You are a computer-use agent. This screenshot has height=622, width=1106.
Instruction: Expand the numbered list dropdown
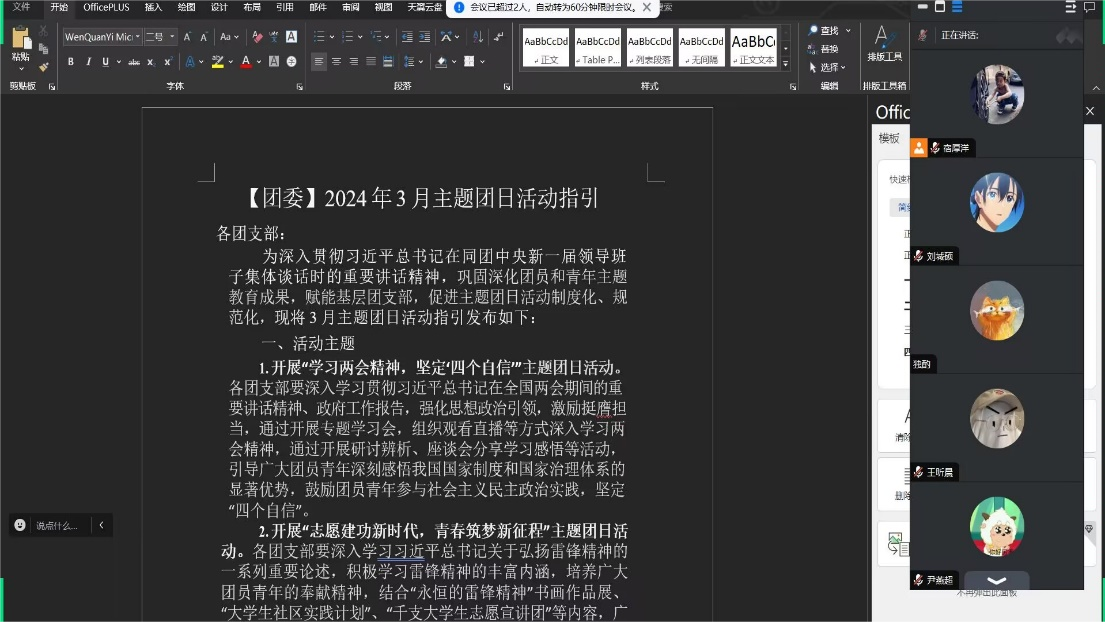(360, 37)
